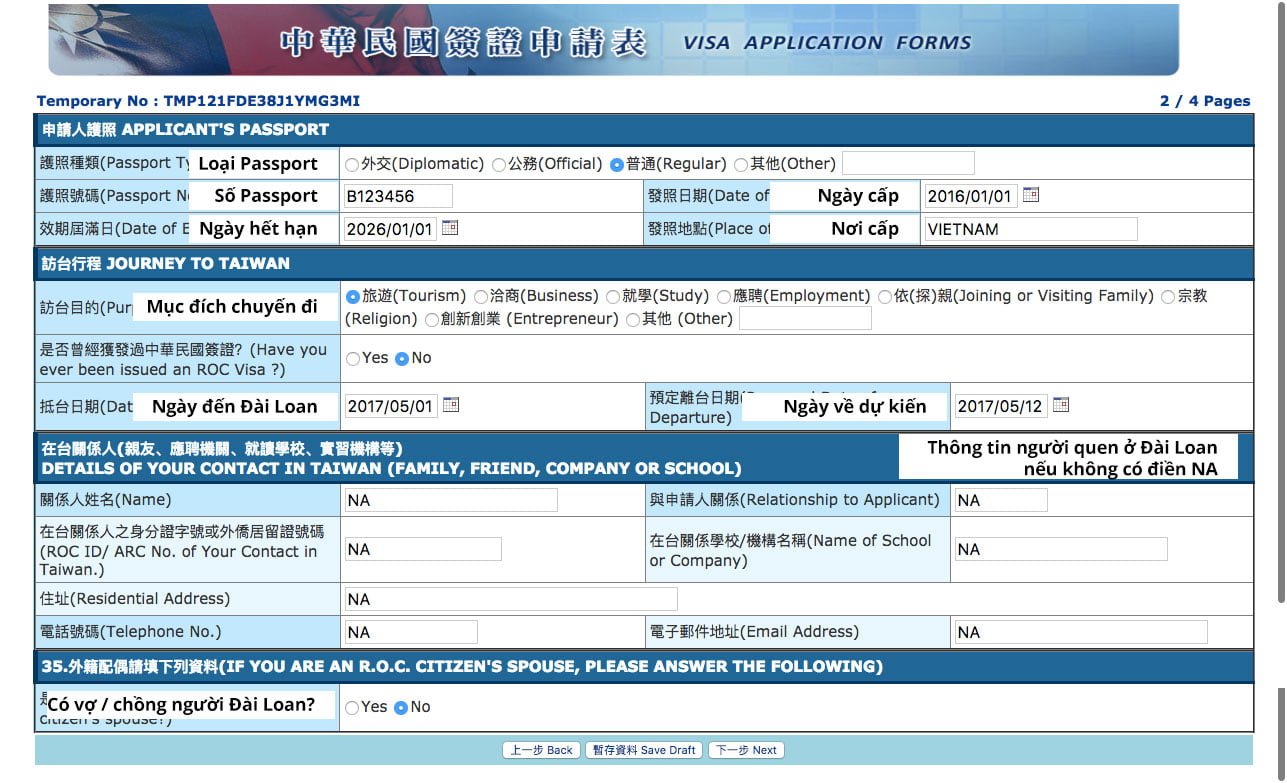Choose Employment as purpose of visit
Image resolution: width=1287 pixels, height=783 pixels.
(724, 297)
